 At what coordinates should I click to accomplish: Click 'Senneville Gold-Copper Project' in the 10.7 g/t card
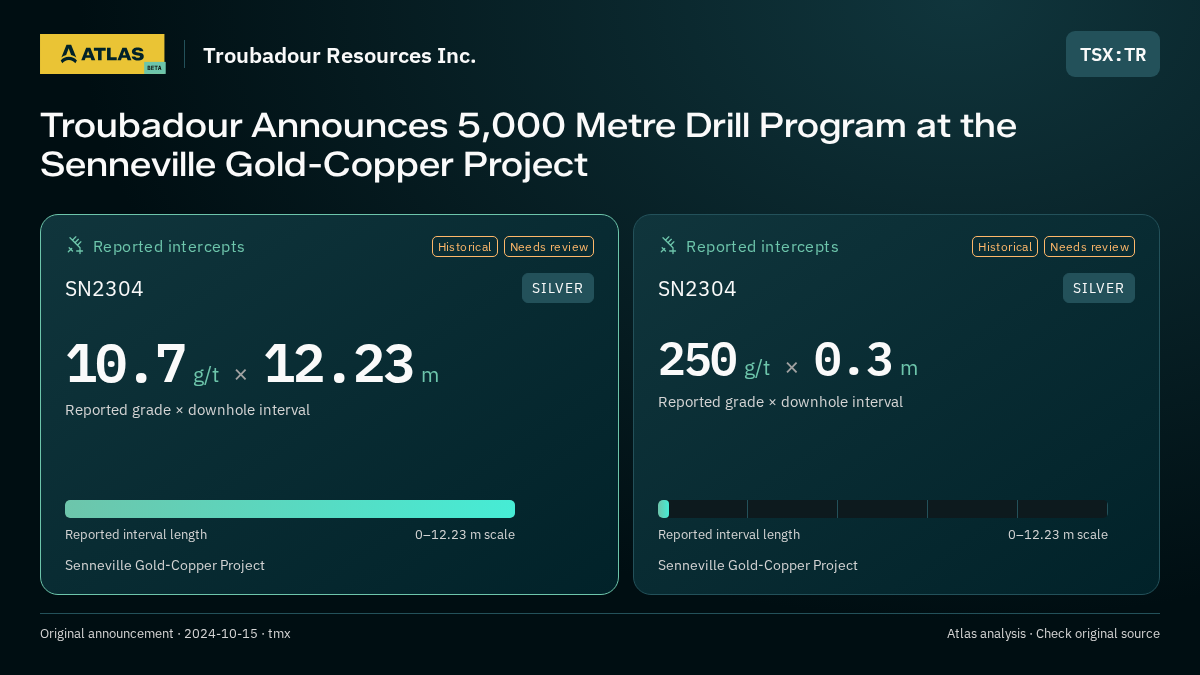pyautogui.click(x=165, y=566)
